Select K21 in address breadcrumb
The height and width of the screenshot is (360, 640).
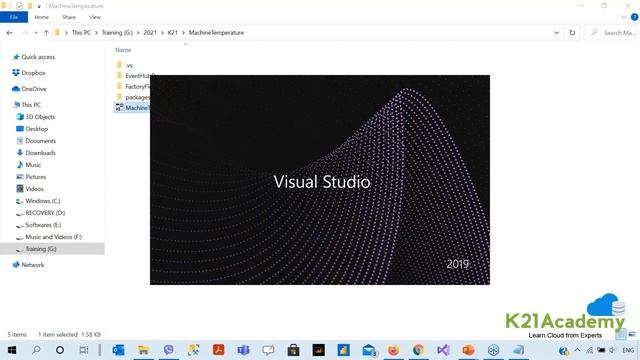(173, 33)
